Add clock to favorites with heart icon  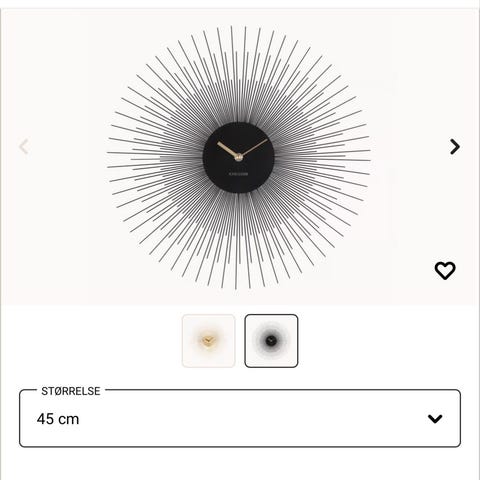(x=445, y=271)
